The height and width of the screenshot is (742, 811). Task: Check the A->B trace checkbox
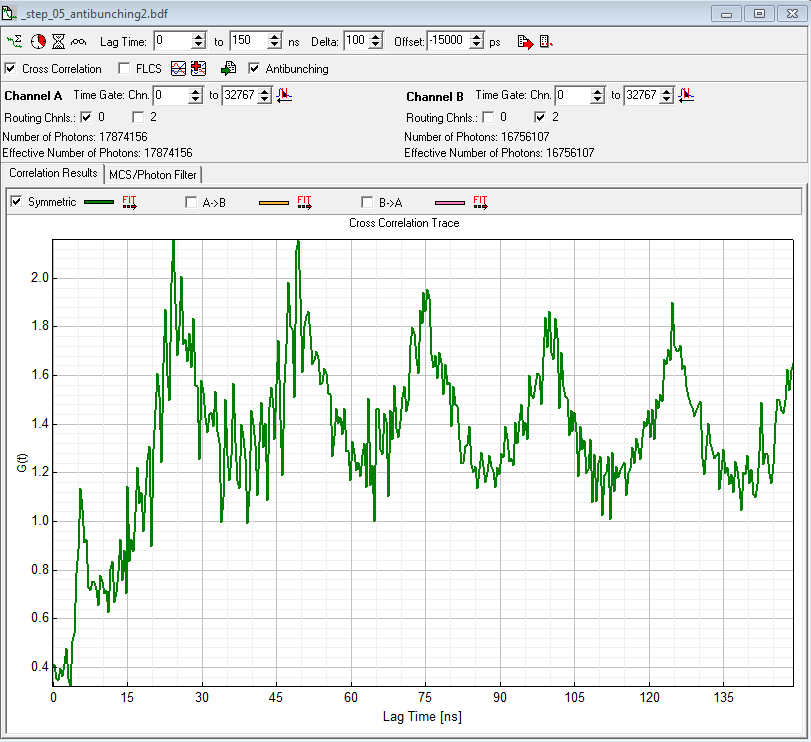[x=192, y=202]
